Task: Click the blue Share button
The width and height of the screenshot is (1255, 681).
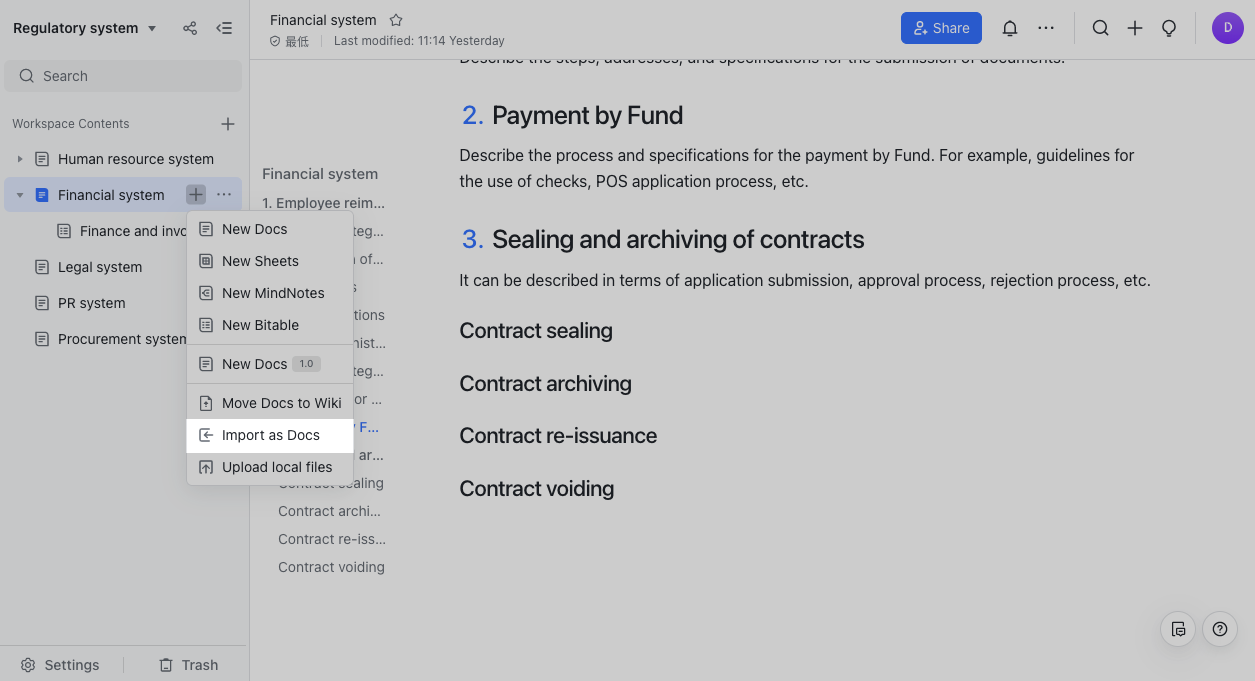Action: point(940,28)
